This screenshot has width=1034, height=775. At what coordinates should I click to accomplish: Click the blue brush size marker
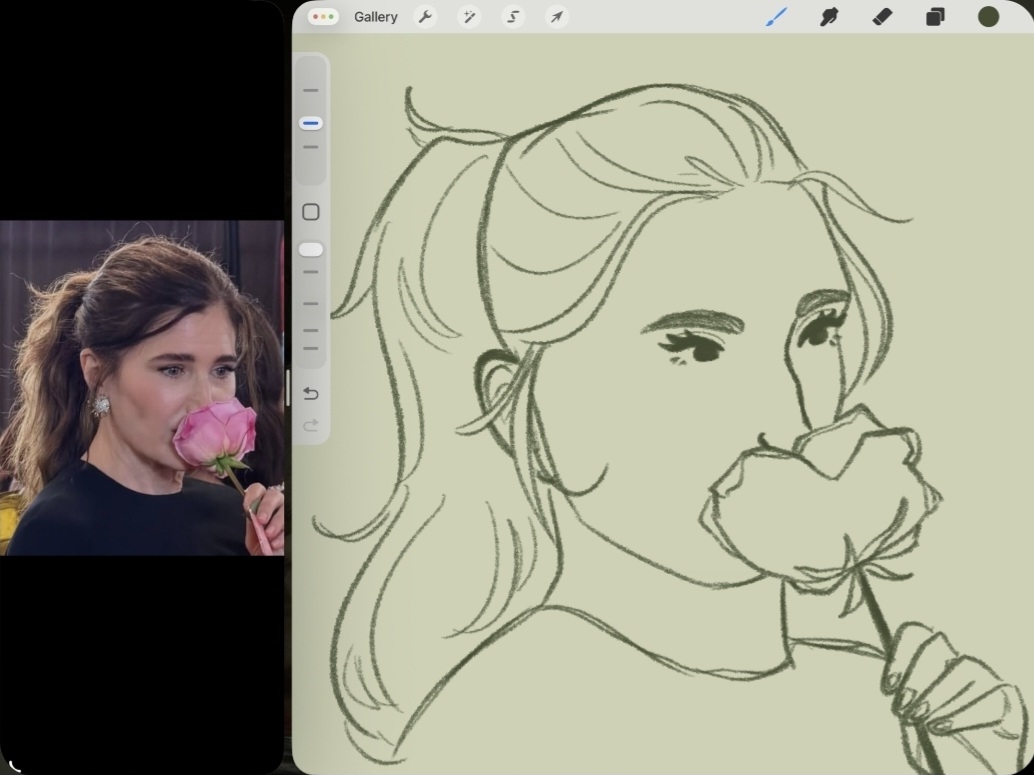coord(311,123)
